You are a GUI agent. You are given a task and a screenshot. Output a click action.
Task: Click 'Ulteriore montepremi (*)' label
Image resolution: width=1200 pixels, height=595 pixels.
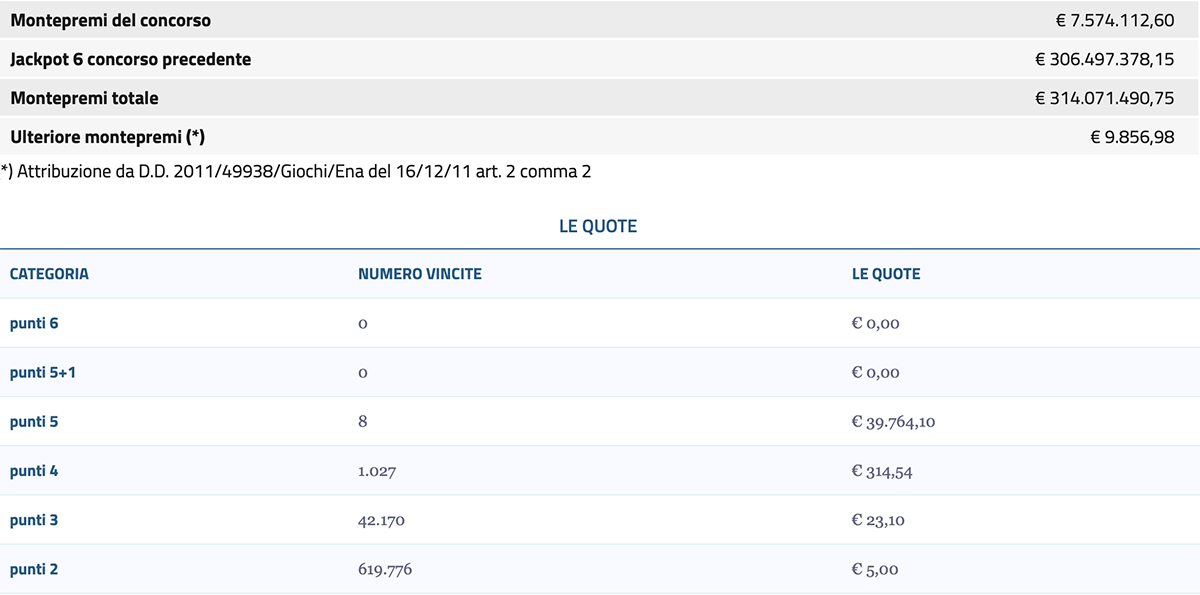point(107,137)
